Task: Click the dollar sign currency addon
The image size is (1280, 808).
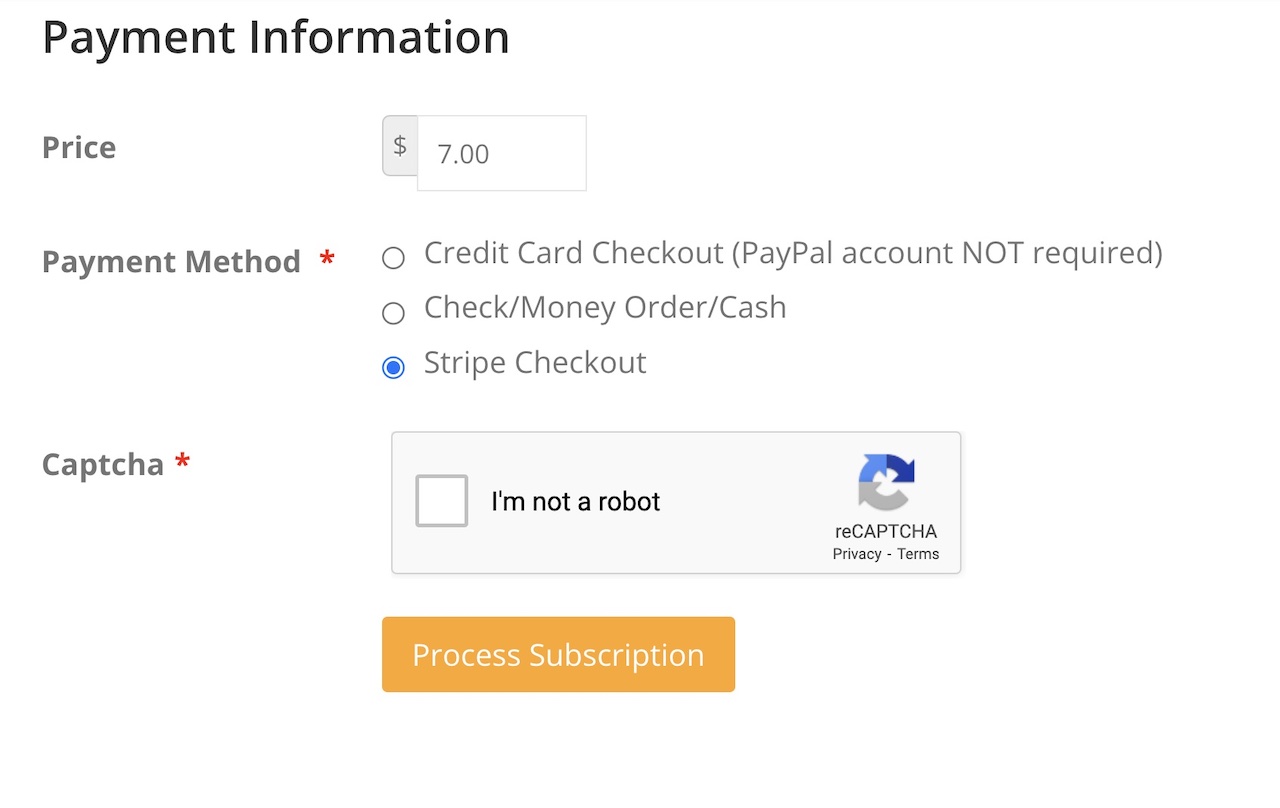Action: 400,146
